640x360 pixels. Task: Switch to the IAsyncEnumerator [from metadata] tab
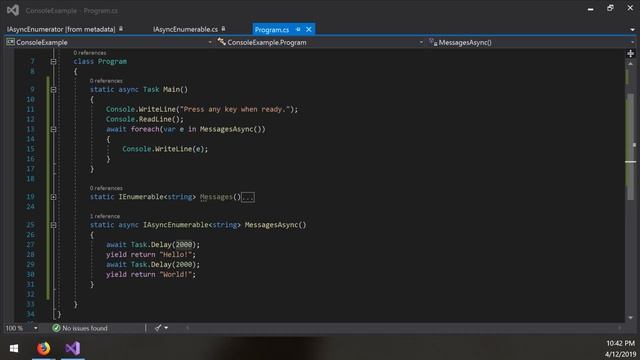pos(61,29)
